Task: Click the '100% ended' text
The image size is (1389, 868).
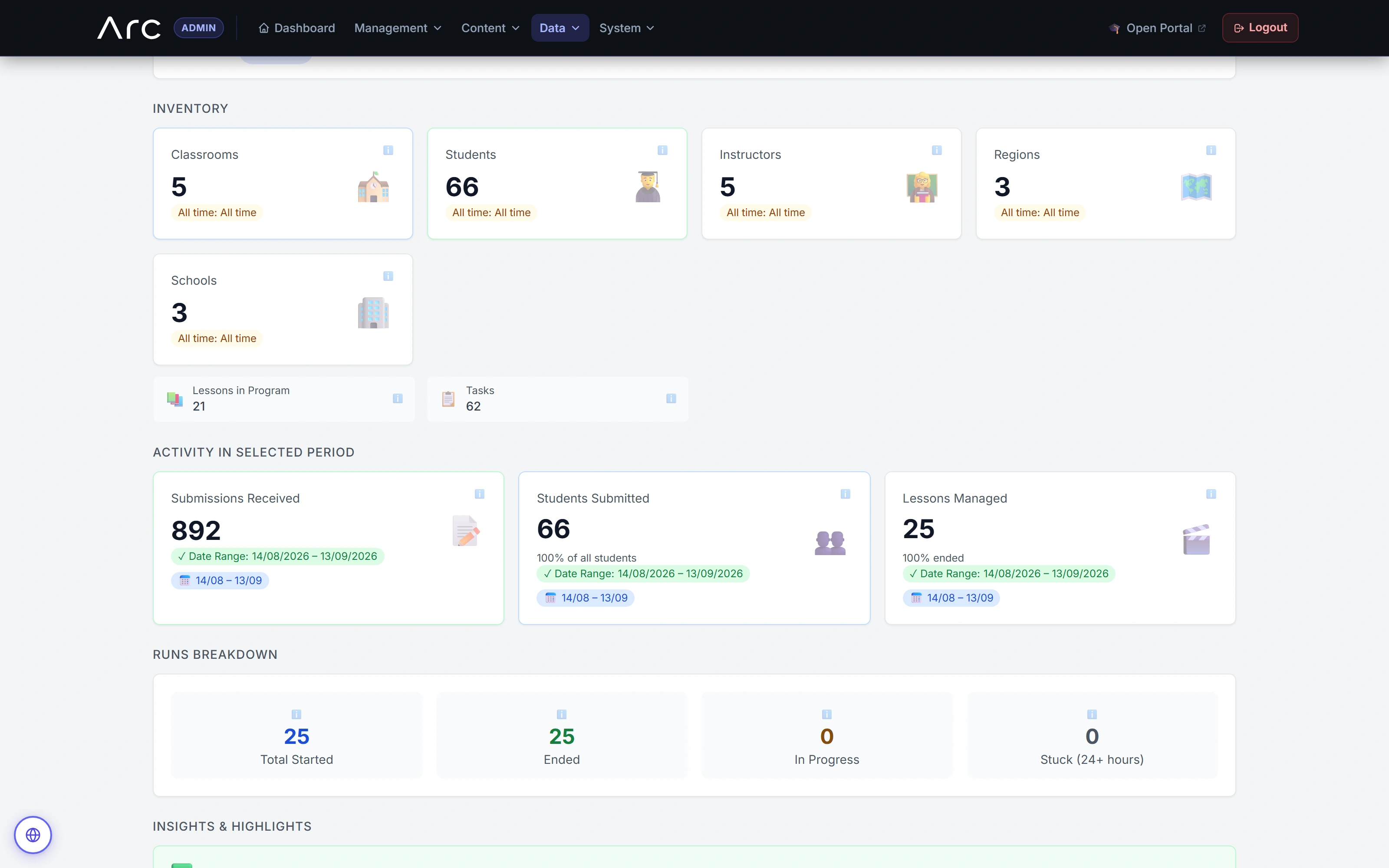Action: (x=933, y=558)
